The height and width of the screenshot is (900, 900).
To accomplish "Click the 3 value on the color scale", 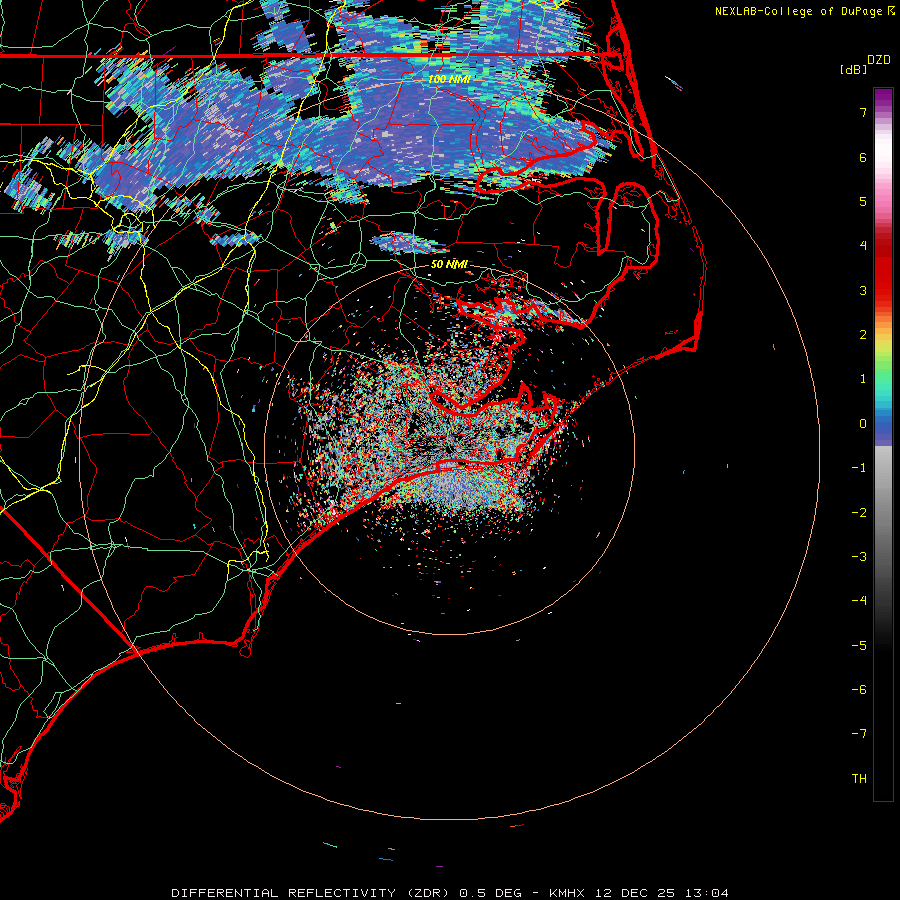I will 863,290.
